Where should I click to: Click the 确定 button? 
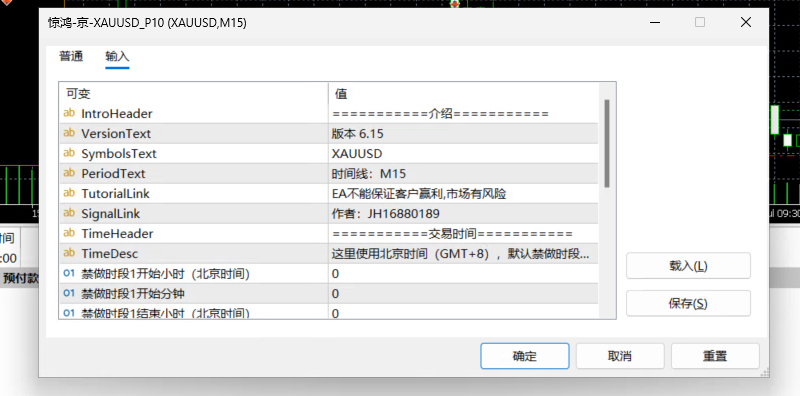524,356
